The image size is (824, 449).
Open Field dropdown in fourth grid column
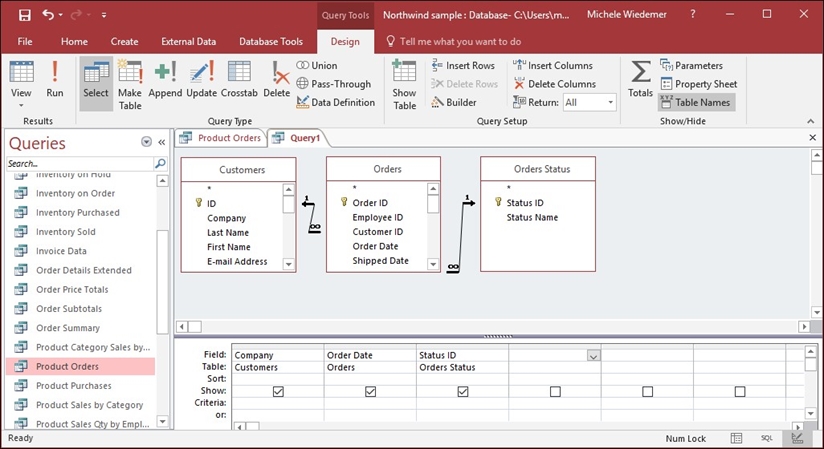click(593, 356)
